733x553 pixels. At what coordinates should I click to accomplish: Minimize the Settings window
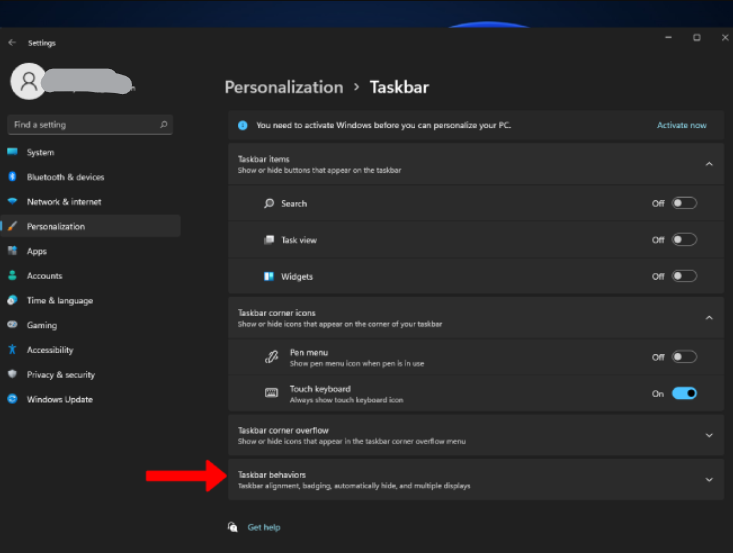tap(668, 37)
